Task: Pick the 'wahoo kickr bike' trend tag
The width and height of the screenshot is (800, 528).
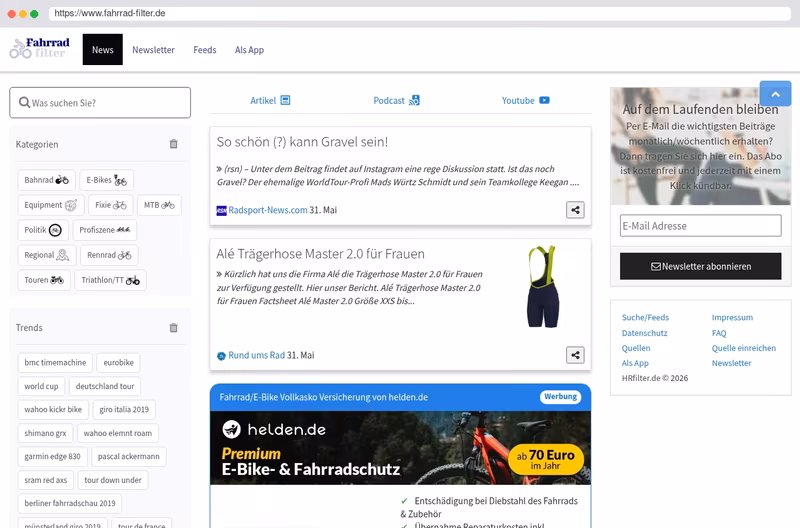Action: [x=53, y=410]
